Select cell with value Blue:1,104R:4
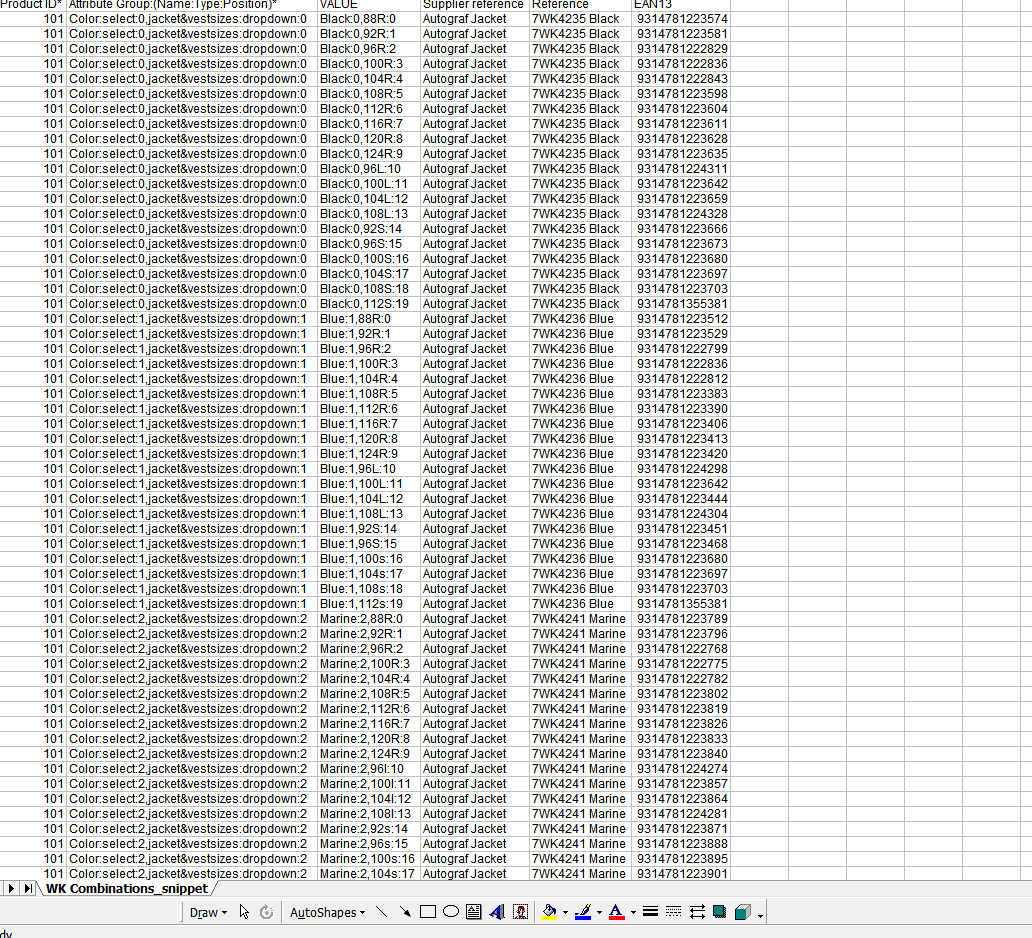The image size is (1032, 938). click(x=368, y=379)
